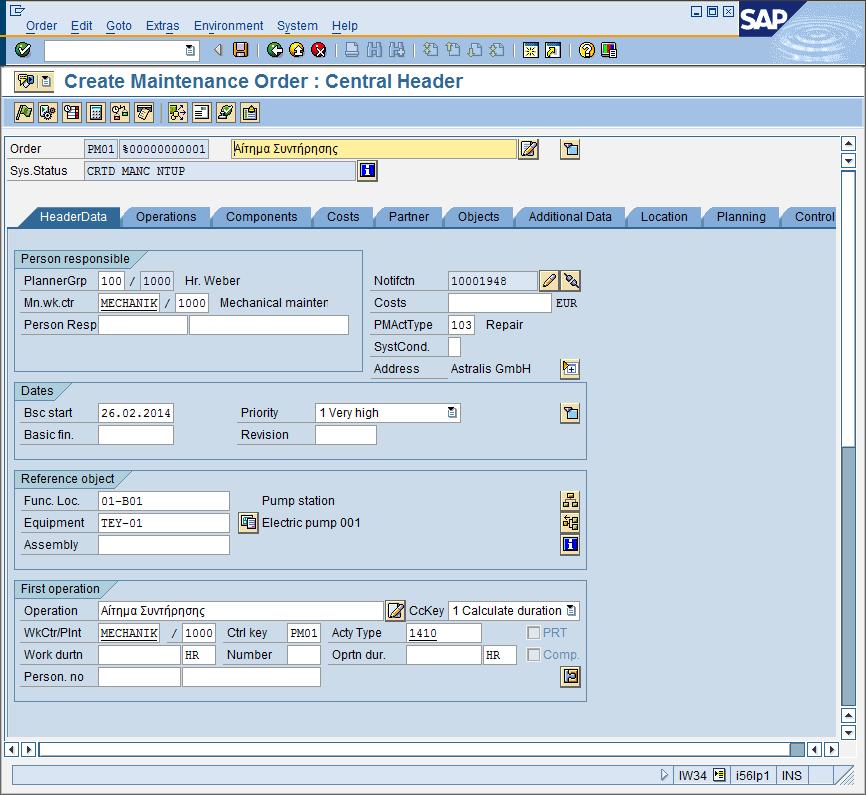Screen dimensions: 866x795
Task: Release the order with the green flag icon
Action: click(x=24, y=113)
